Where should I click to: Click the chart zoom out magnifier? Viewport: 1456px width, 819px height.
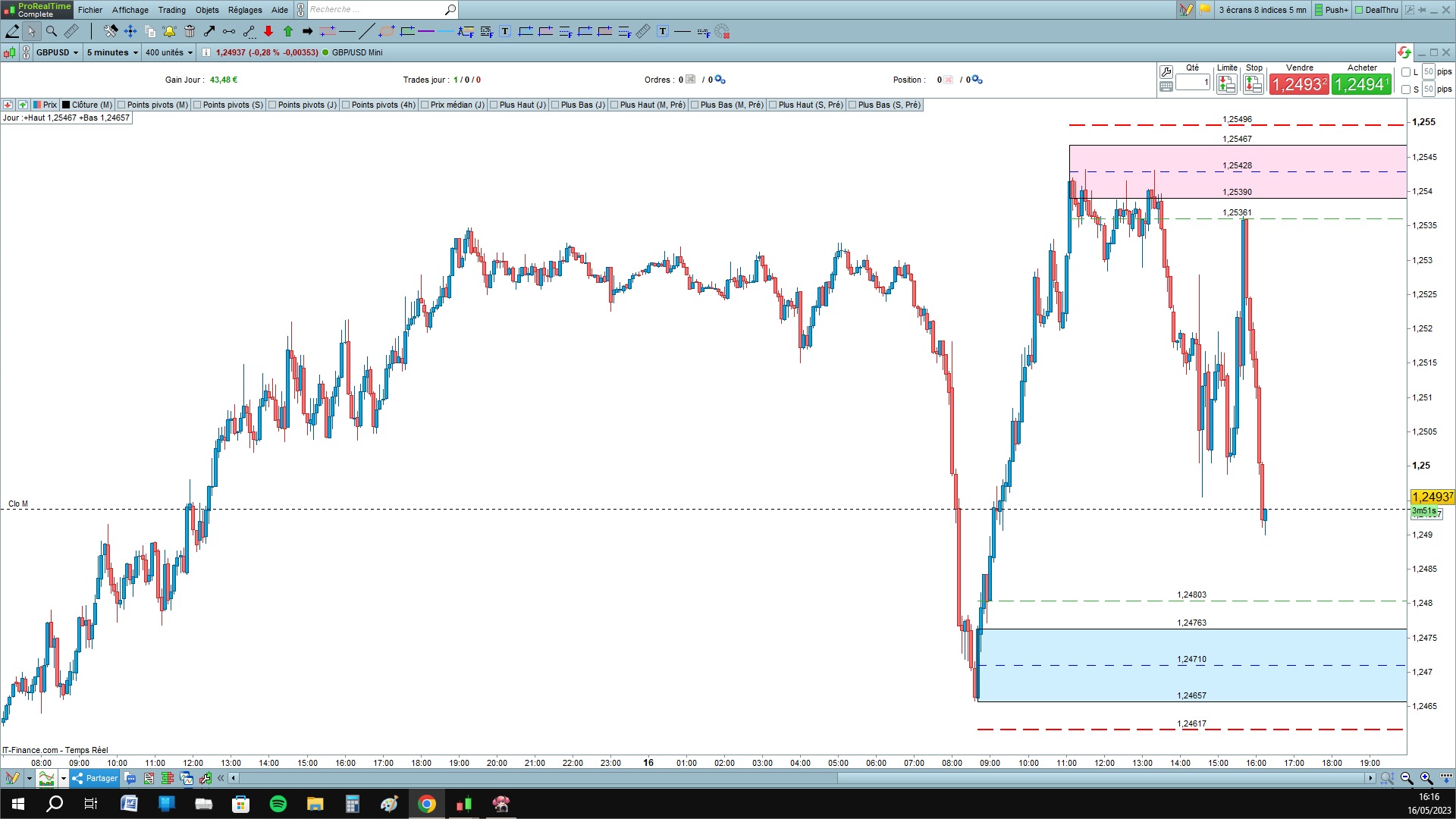tap(1407, 778)
